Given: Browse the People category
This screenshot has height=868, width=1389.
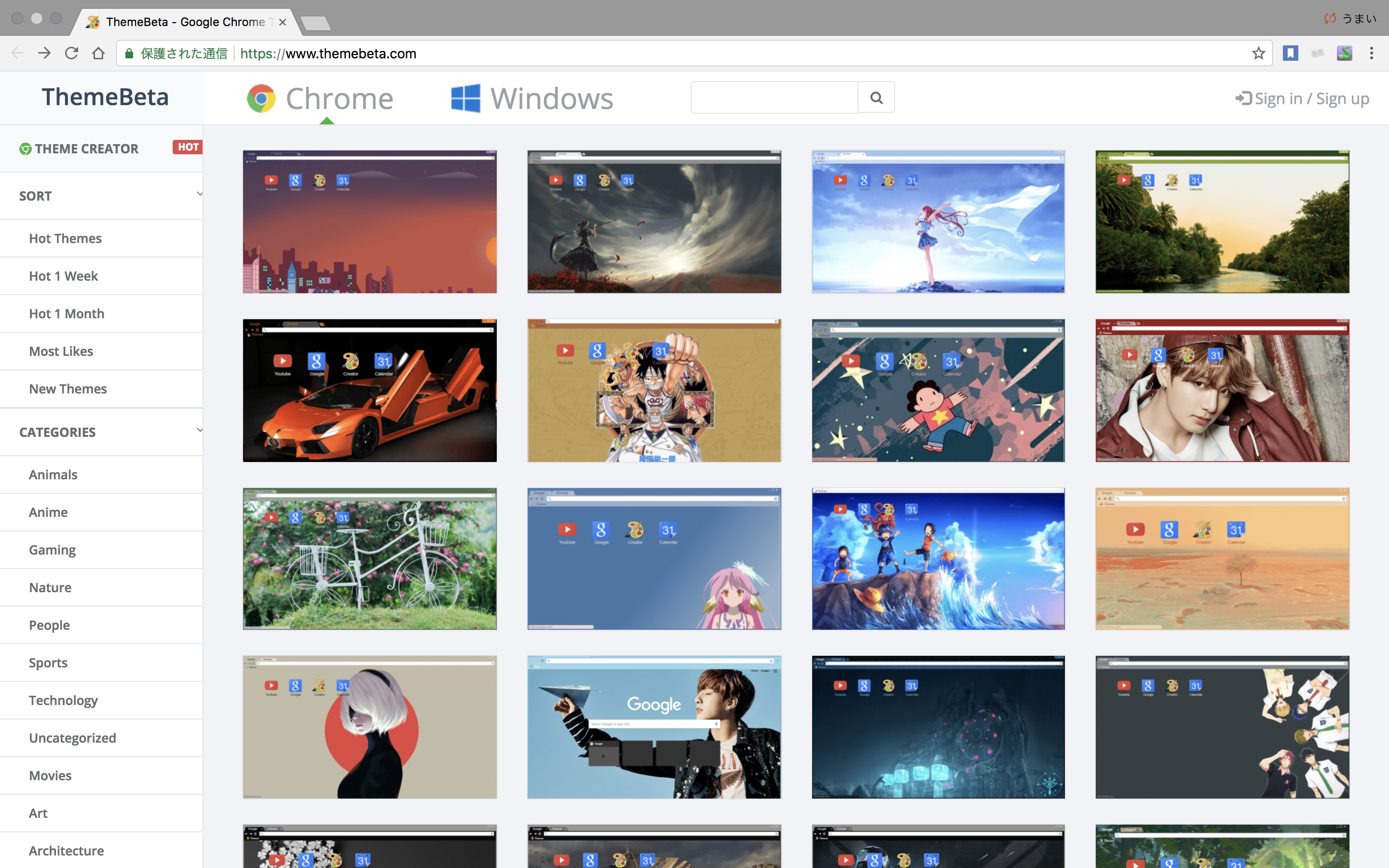Looking at the screenshot, I should tap(49, 625).
